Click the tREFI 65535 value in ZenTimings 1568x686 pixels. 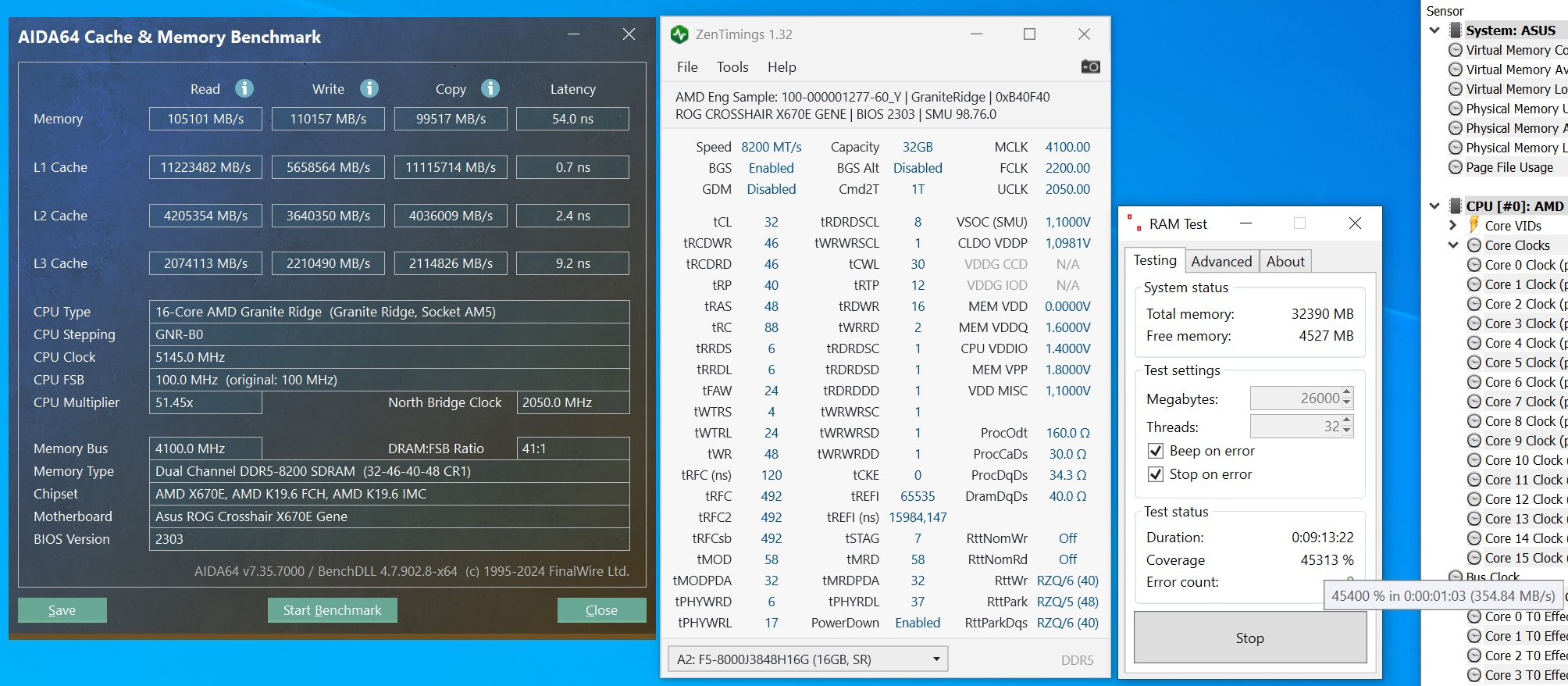pyautogui.click(x=918, y=496)
